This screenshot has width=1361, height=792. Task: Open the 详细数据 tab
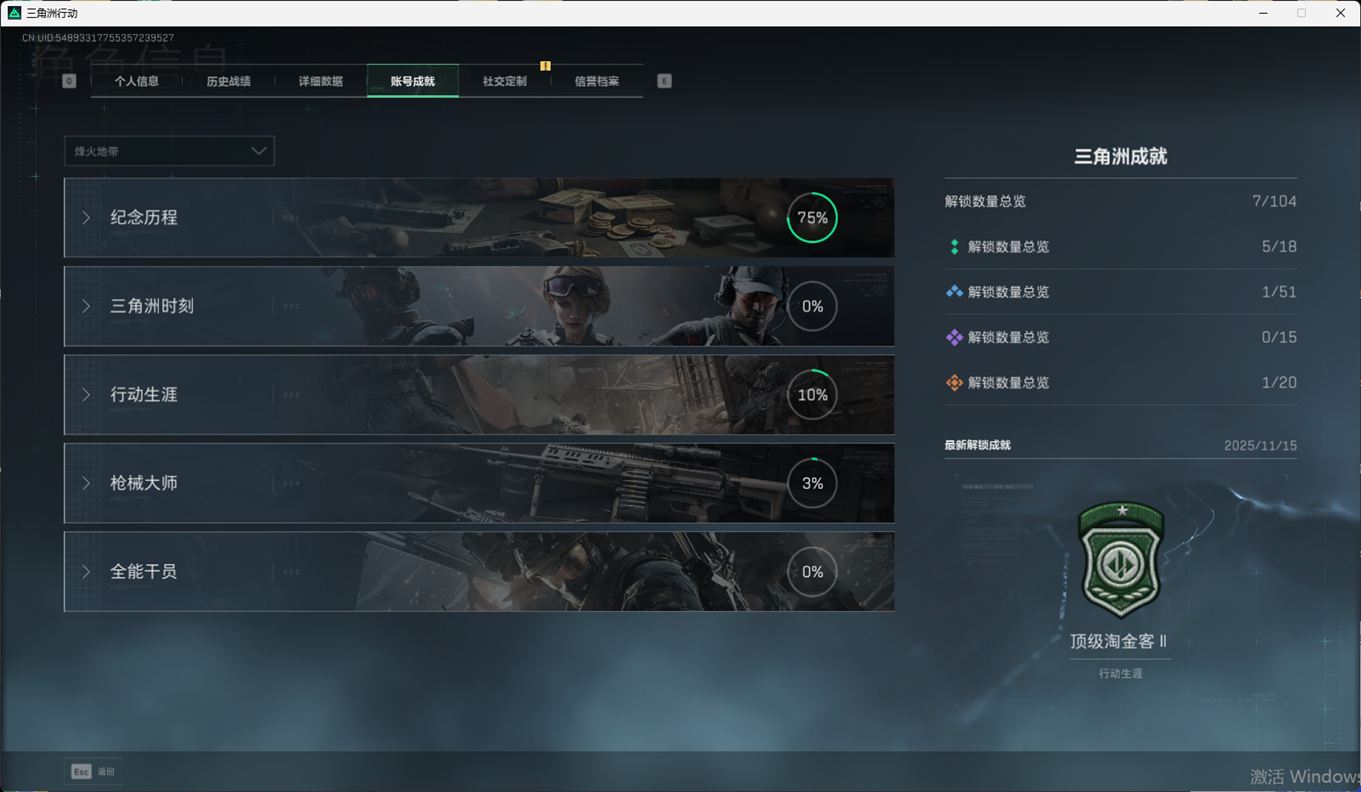(x=320, y=81)
